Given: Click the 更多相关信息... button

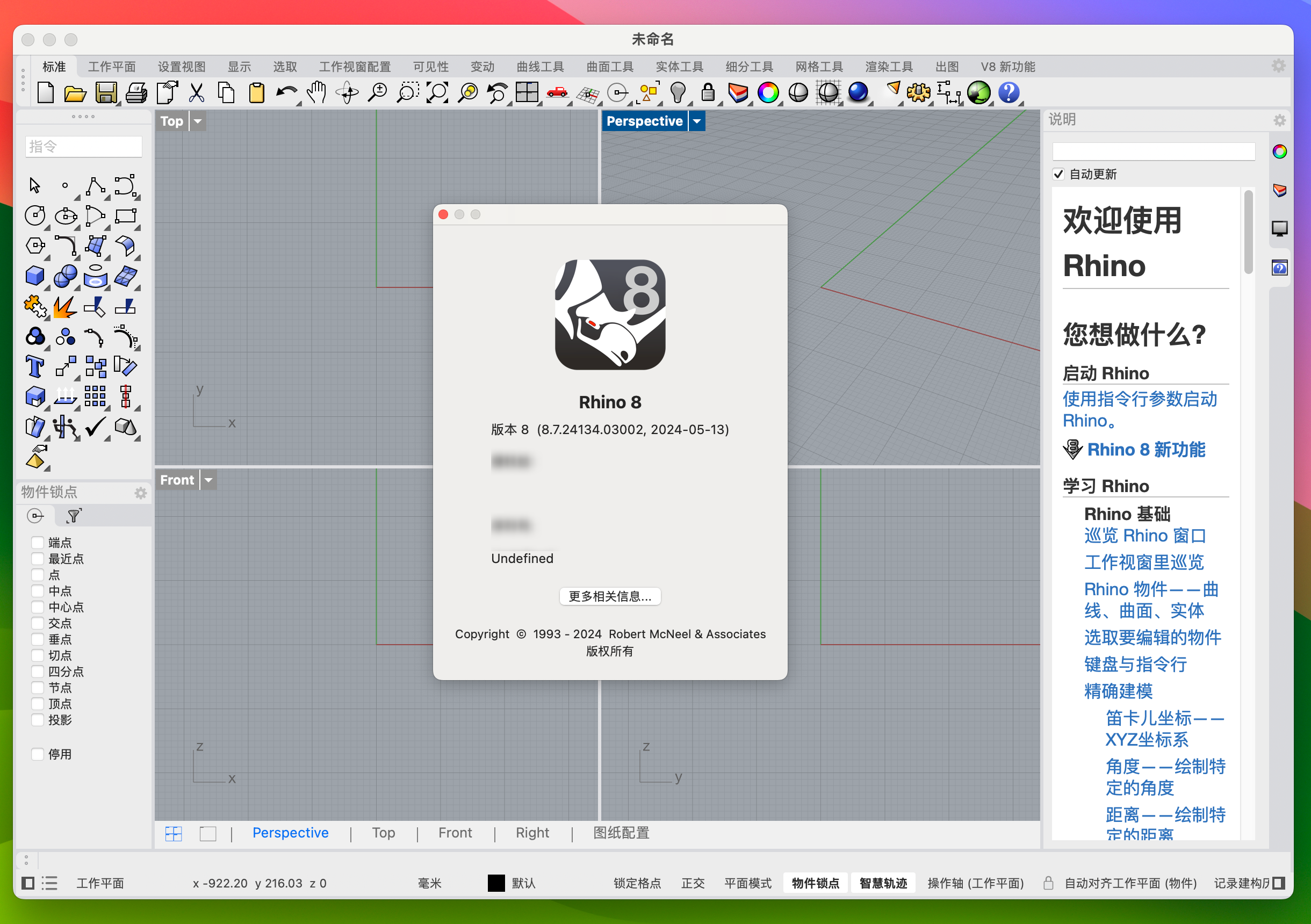Looking at the screenshot, I should tap(610, 596).
